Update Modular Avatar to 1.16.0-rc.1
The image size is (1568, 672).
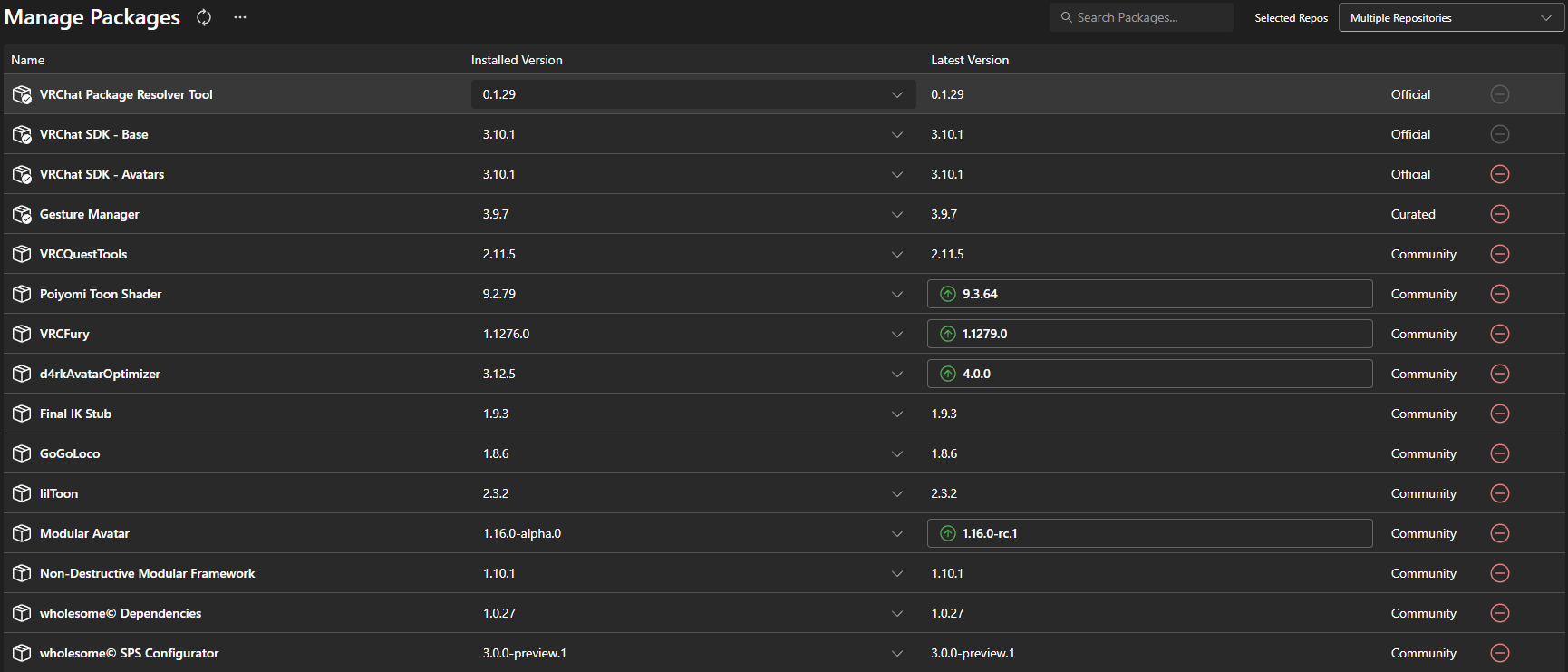pos(1149,533)
